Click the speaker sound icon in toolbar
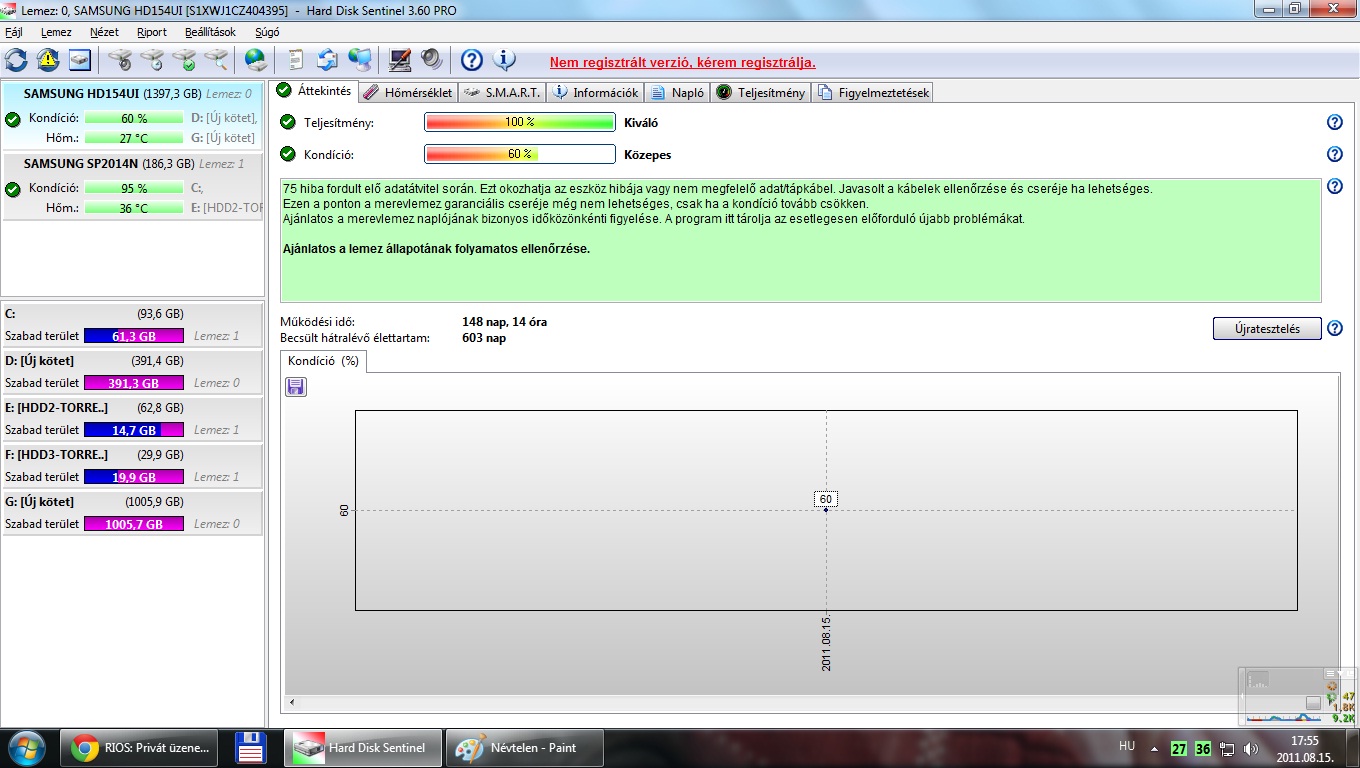 point(432,60)
